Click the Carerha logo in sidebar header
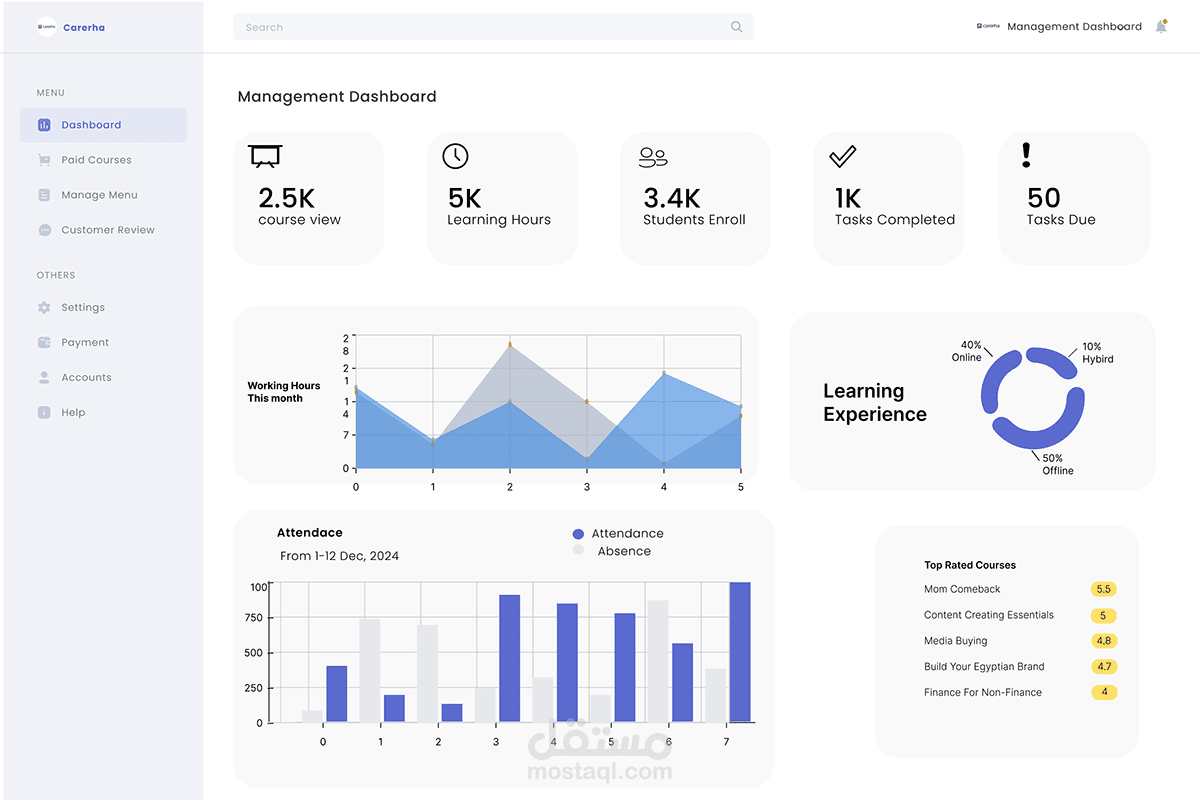1200x800 pixels. (x=46, y=27)
